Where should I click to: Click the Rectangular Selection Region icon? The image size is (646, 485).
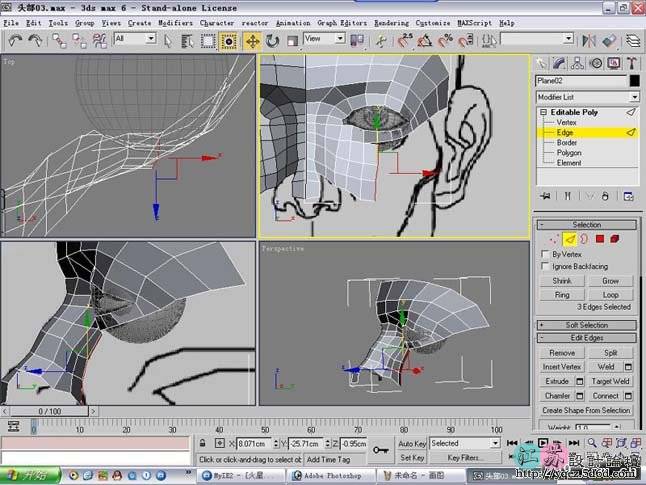208,41
